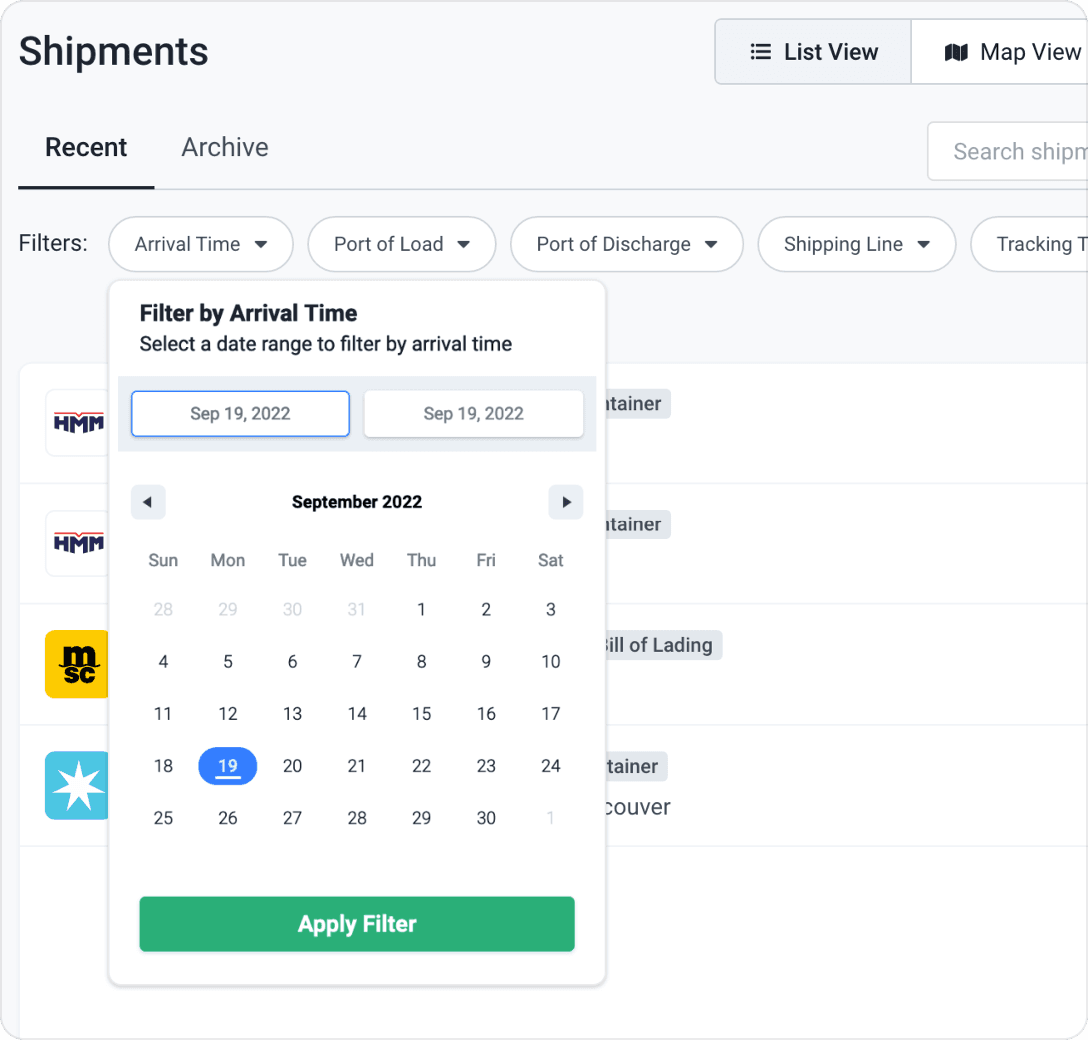Click the MSC shipping line logo
The height and width of the screenshot is (1040, 1088).
point(77,664)
